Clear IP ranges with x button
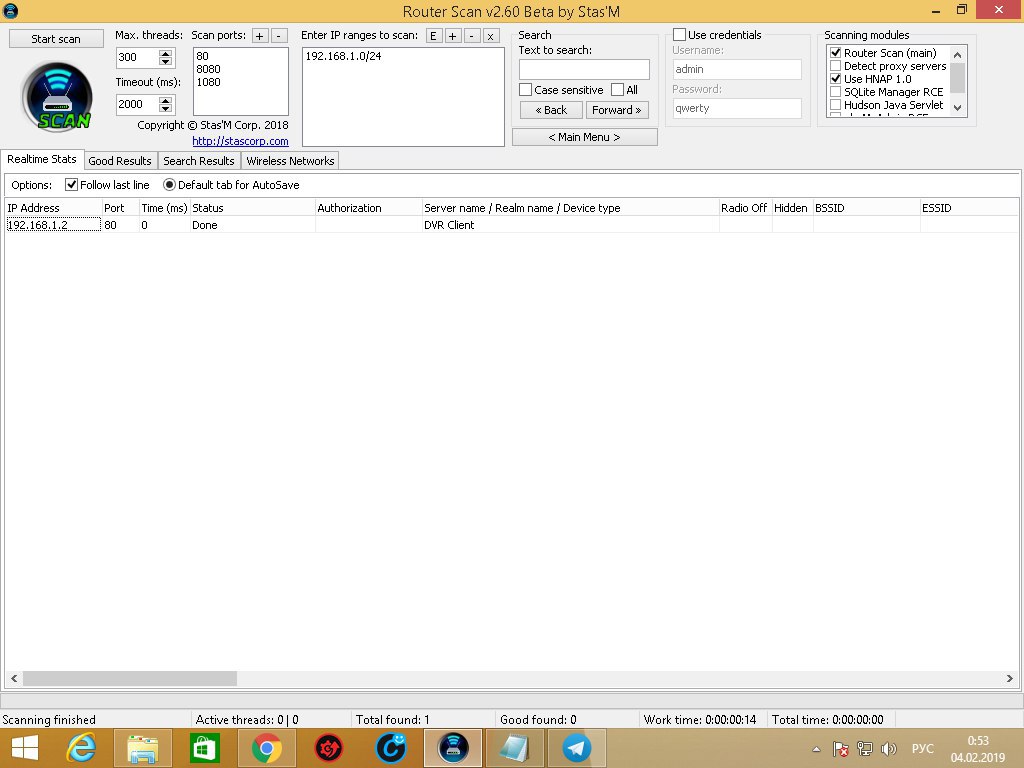The height and width of the screenshot is (768, 1024). click(490, 36)
